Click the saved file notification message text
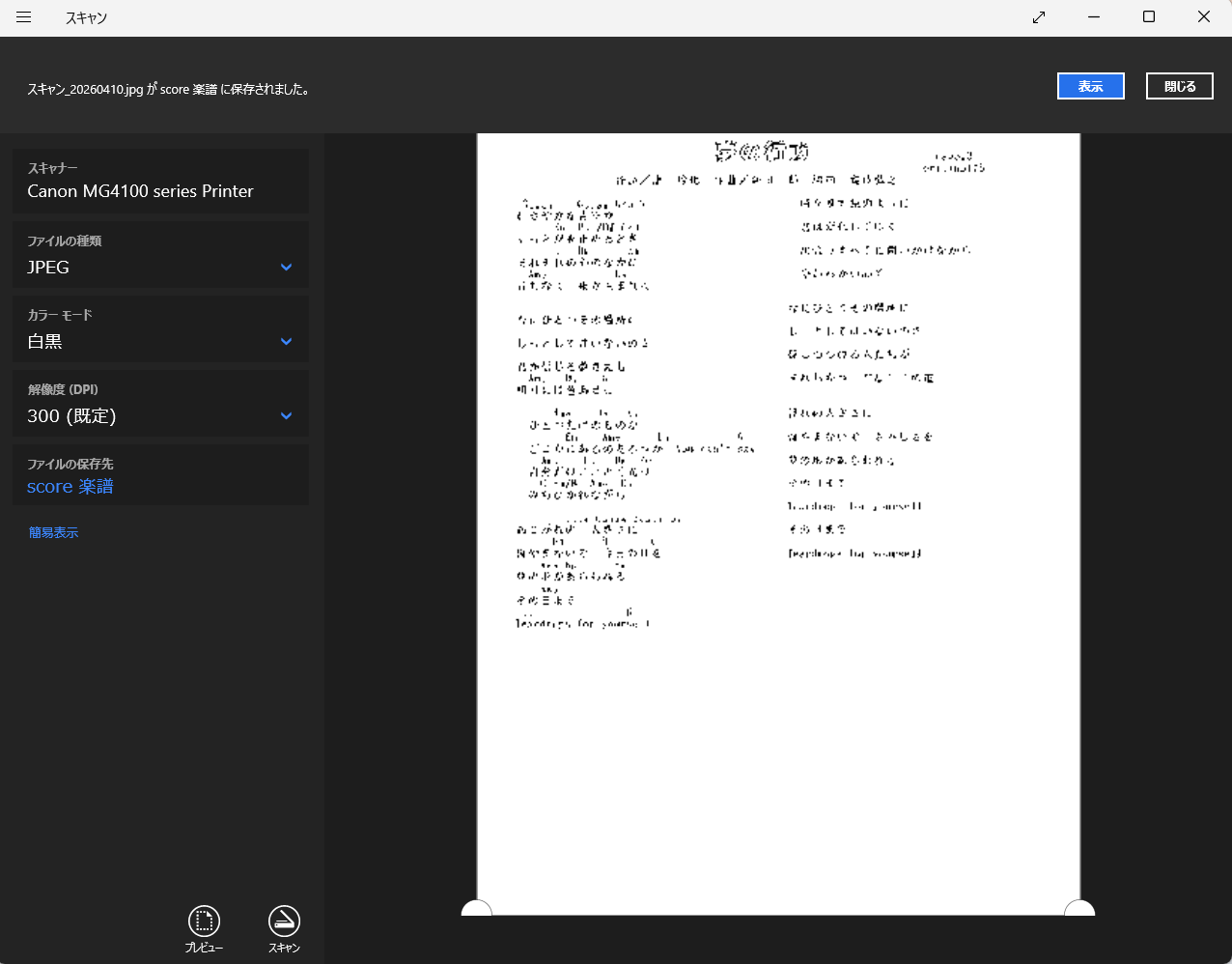This screenshot has width=1232, height=964. [168, 89]
